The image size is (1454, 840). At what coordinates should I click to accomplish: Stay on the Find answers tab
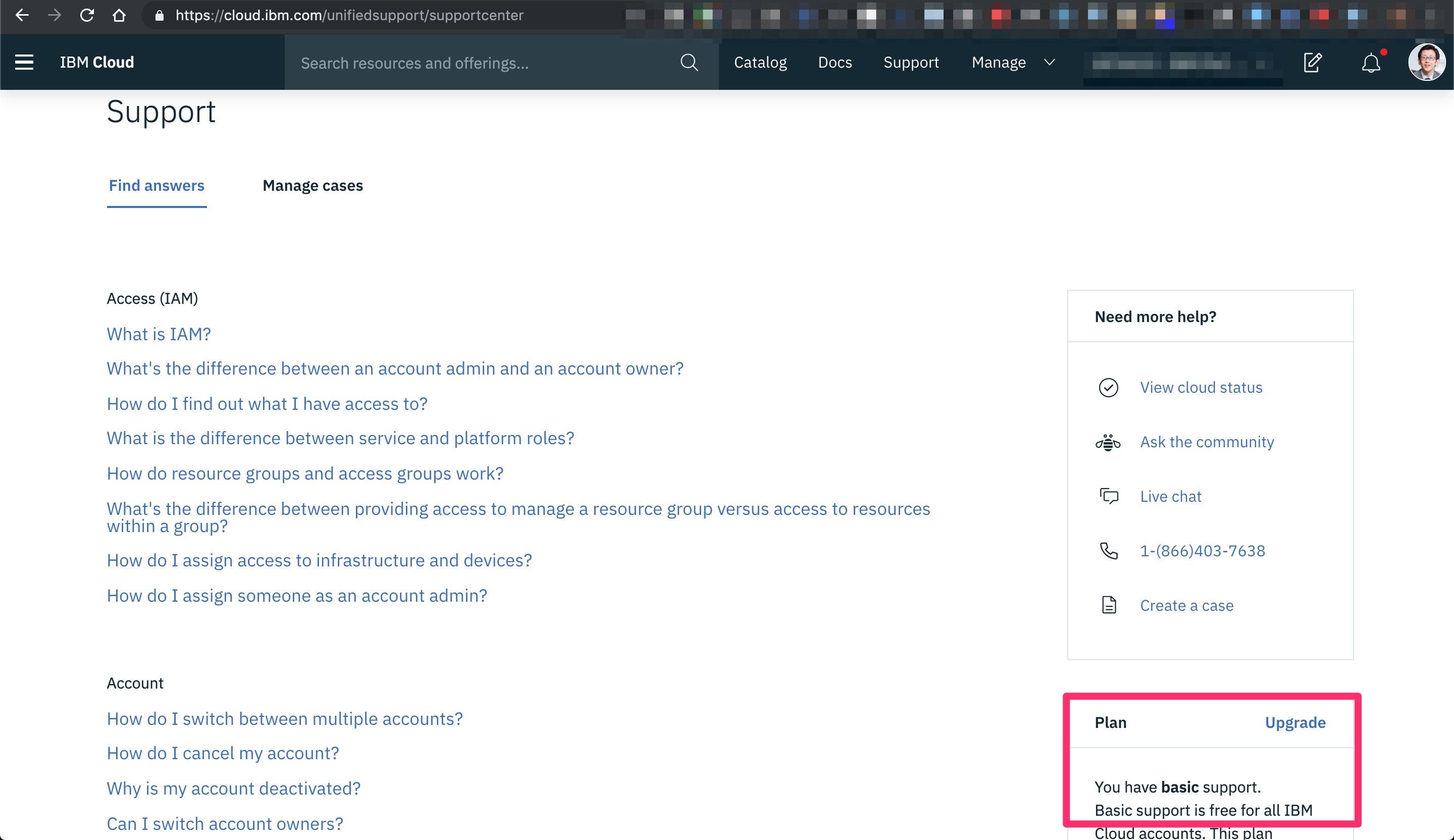[157, 186]
